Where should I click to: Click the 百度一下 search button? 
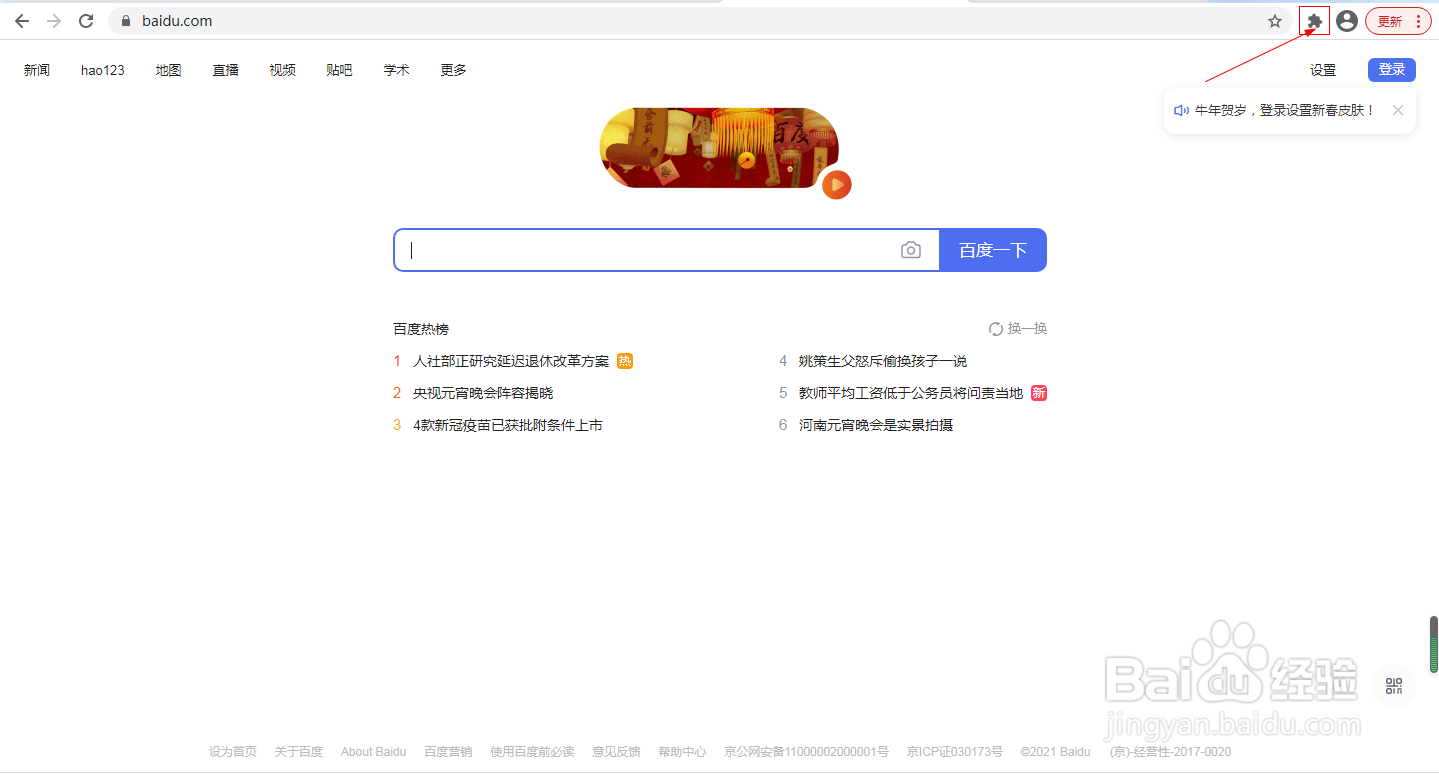click(993, 250)
